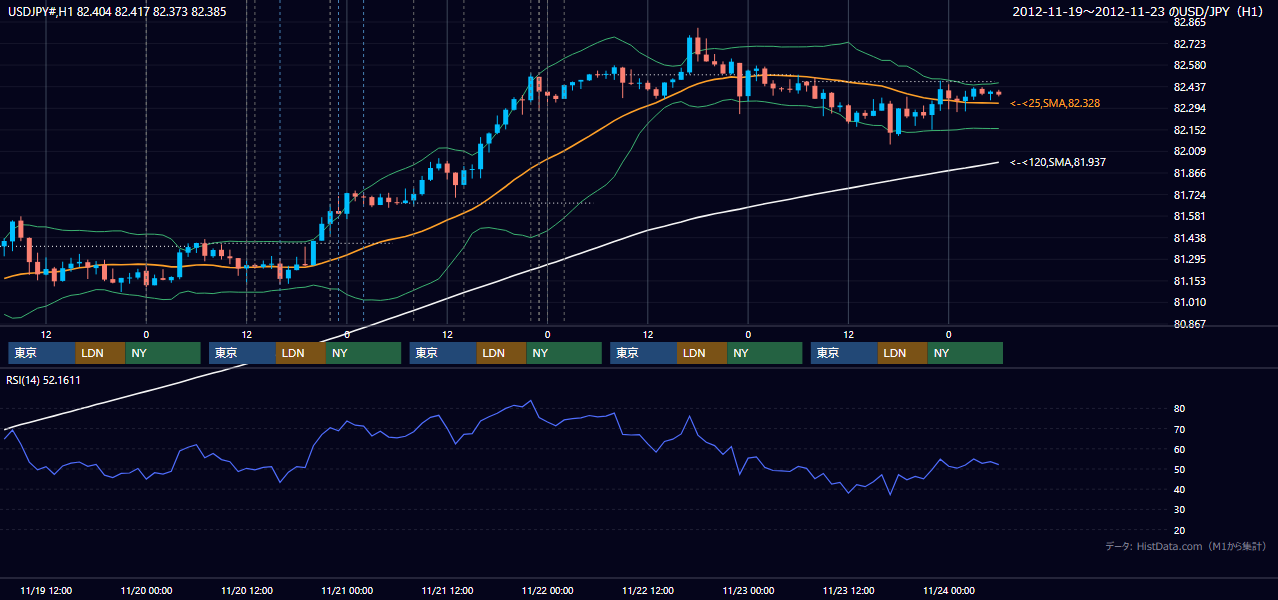Click the 11/20 12:00 date label
This screenshot has width=1278, height=600.
pos(246,590)
